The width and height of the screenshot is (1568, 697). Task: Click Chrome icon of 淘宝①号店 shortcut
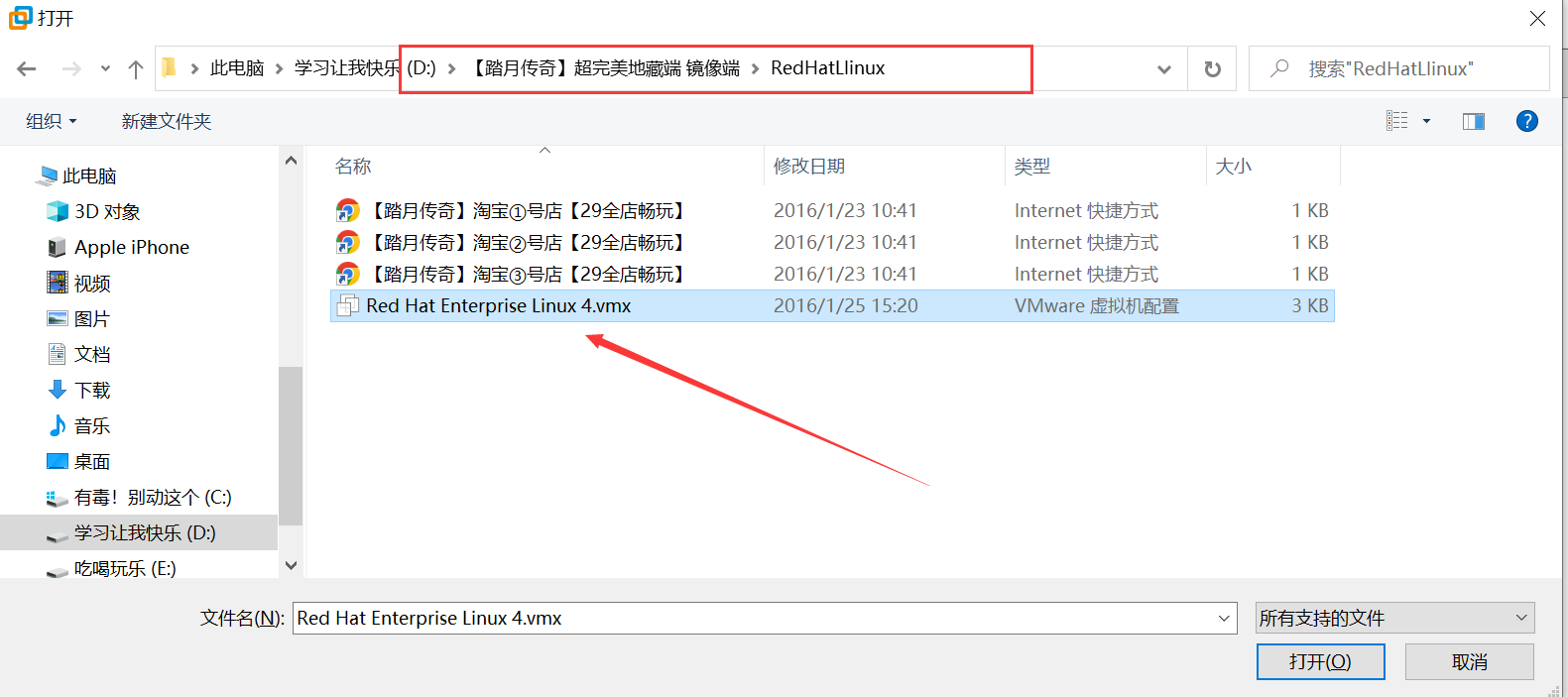pyautogui.click(x=347, y=210)
